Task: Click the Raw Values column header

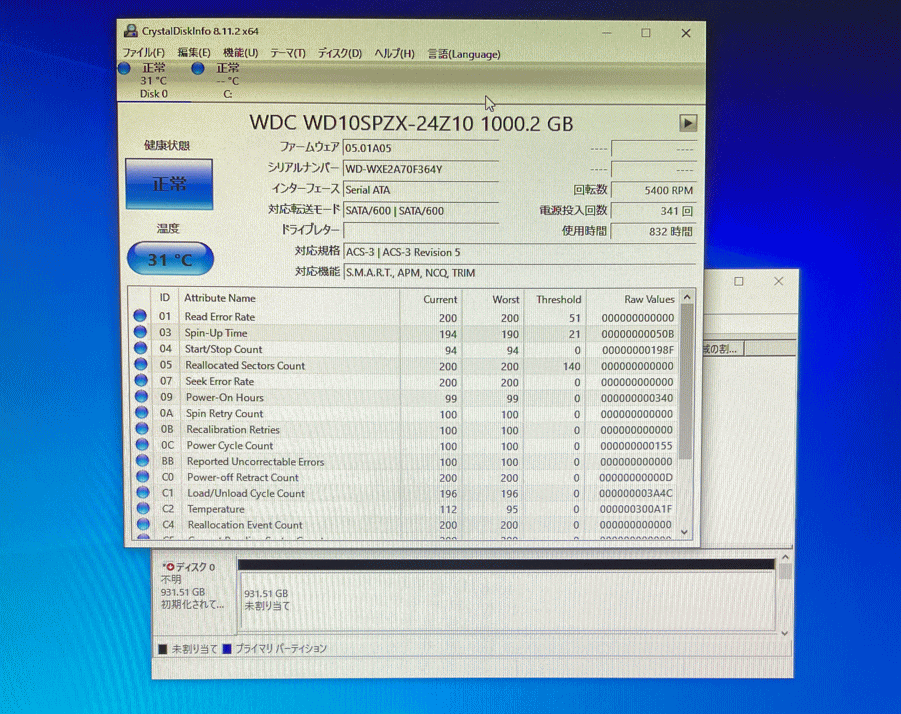Action: pos(649,299)
